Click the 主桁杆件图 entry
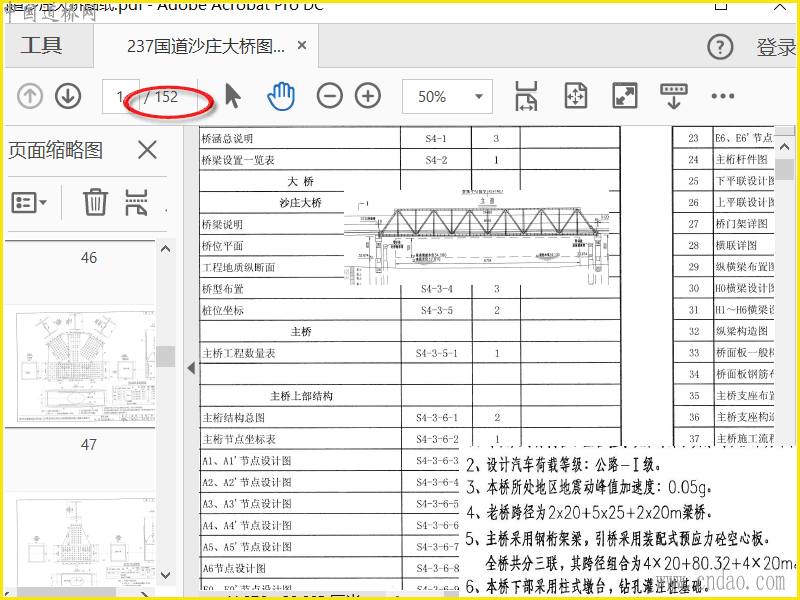800x600 pixels. point(741,159)
